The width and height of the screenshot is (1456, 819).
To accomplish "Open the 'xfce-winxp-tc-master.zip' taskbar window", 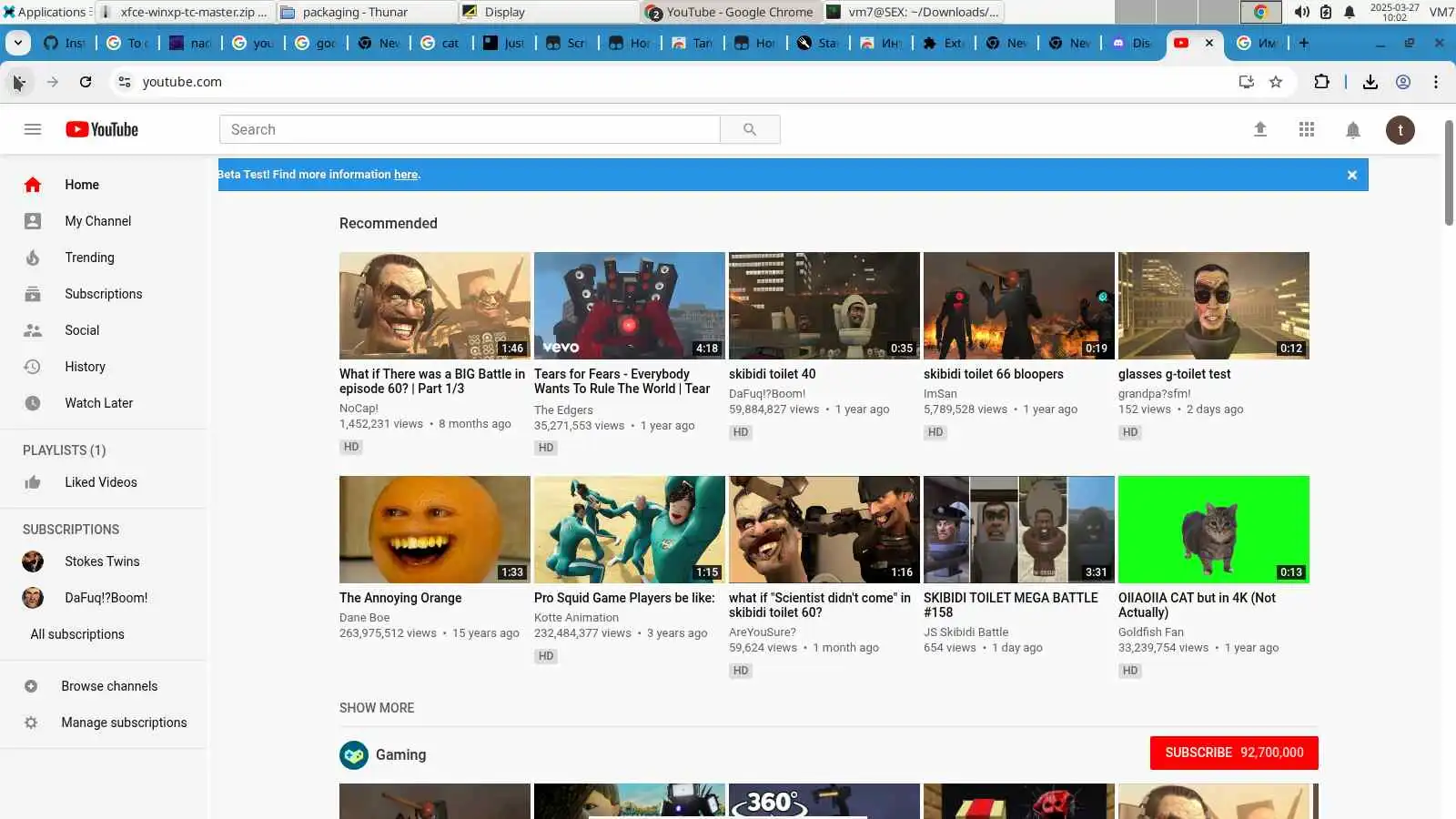I will [184, 12].
